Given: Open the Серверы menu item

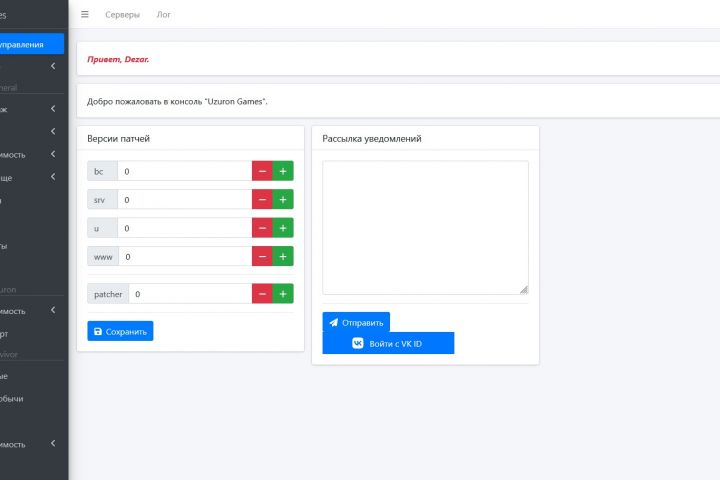Looking at the screenshot, I should click(x=122, y=15).
